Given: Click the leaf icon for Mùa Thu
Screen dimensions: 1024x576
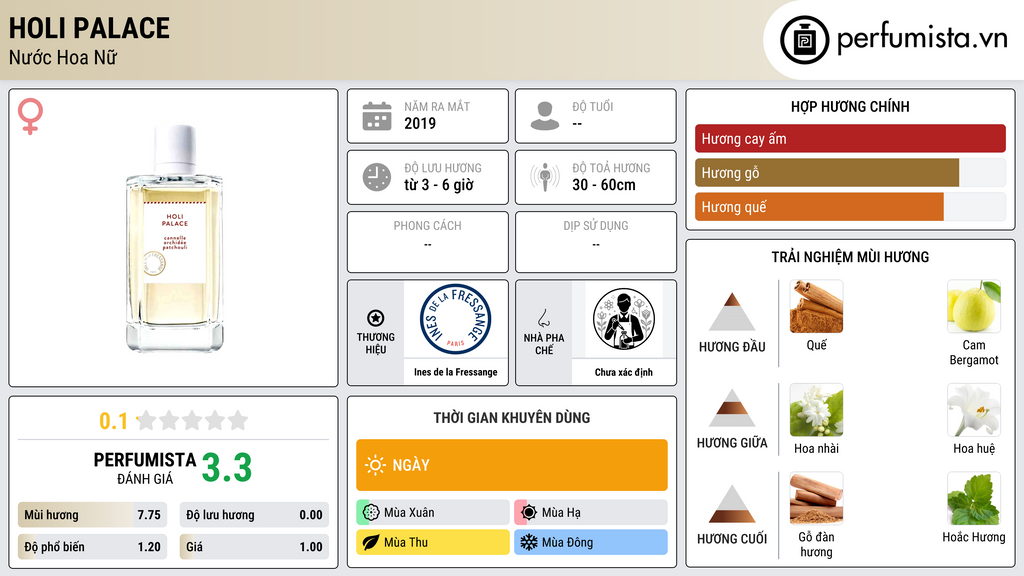Looking at the screenshot, I should [371, 542].
